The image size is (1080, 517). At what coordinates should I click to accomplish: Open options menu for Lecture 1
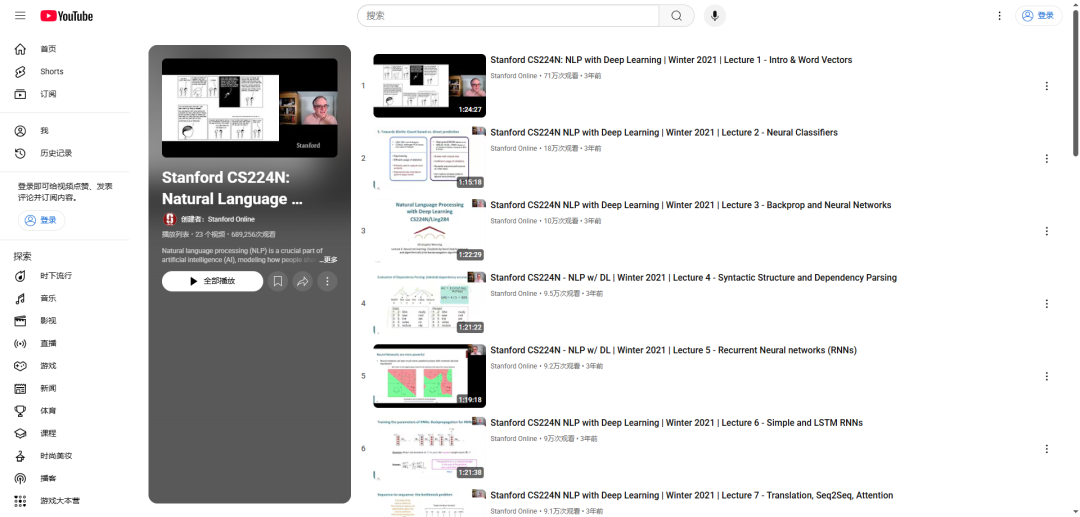(x=1047, y=86)
